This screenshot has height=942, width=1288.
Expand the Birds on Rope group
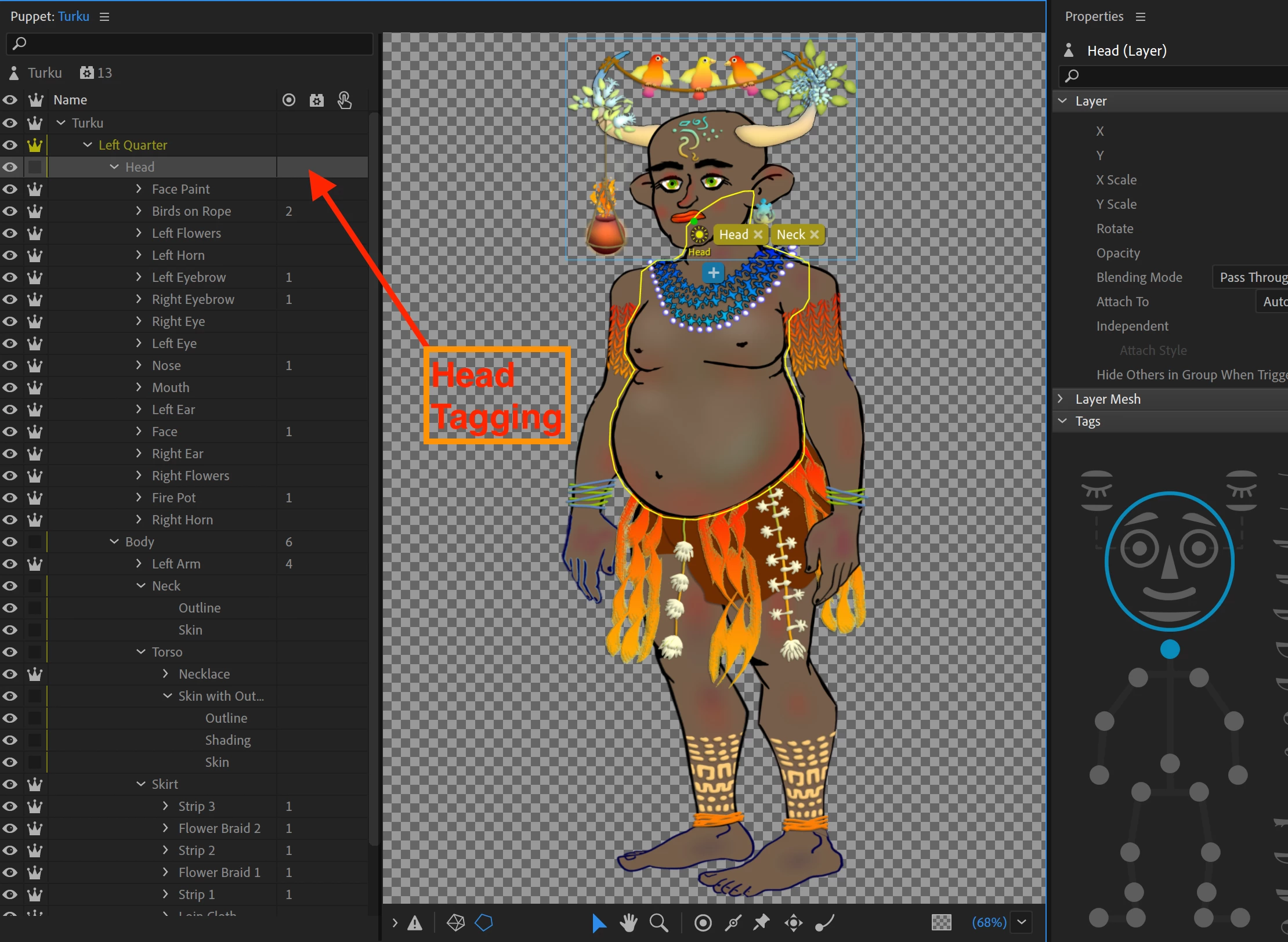[139, 211]
